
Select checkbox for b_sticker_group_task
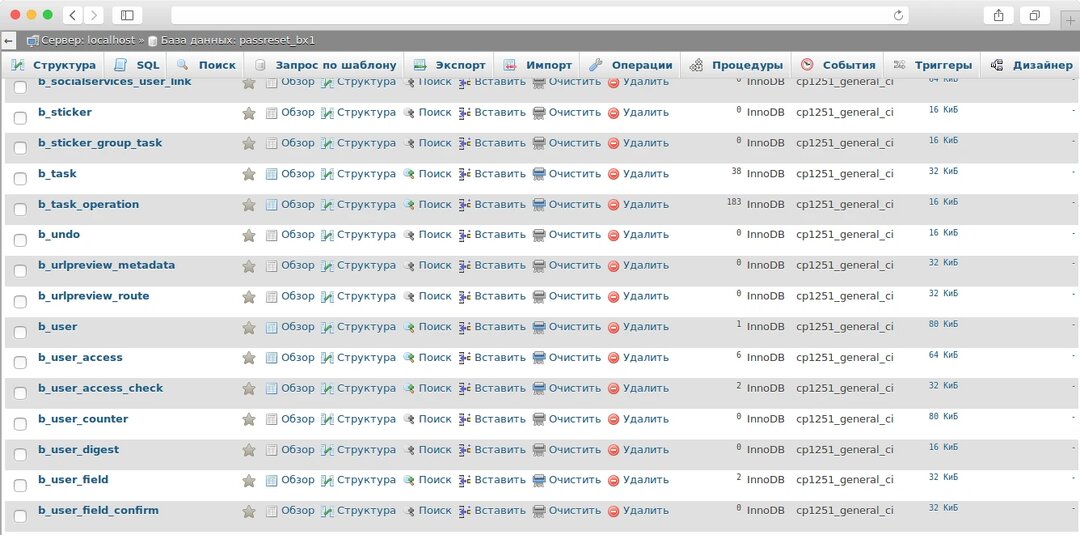21,147
